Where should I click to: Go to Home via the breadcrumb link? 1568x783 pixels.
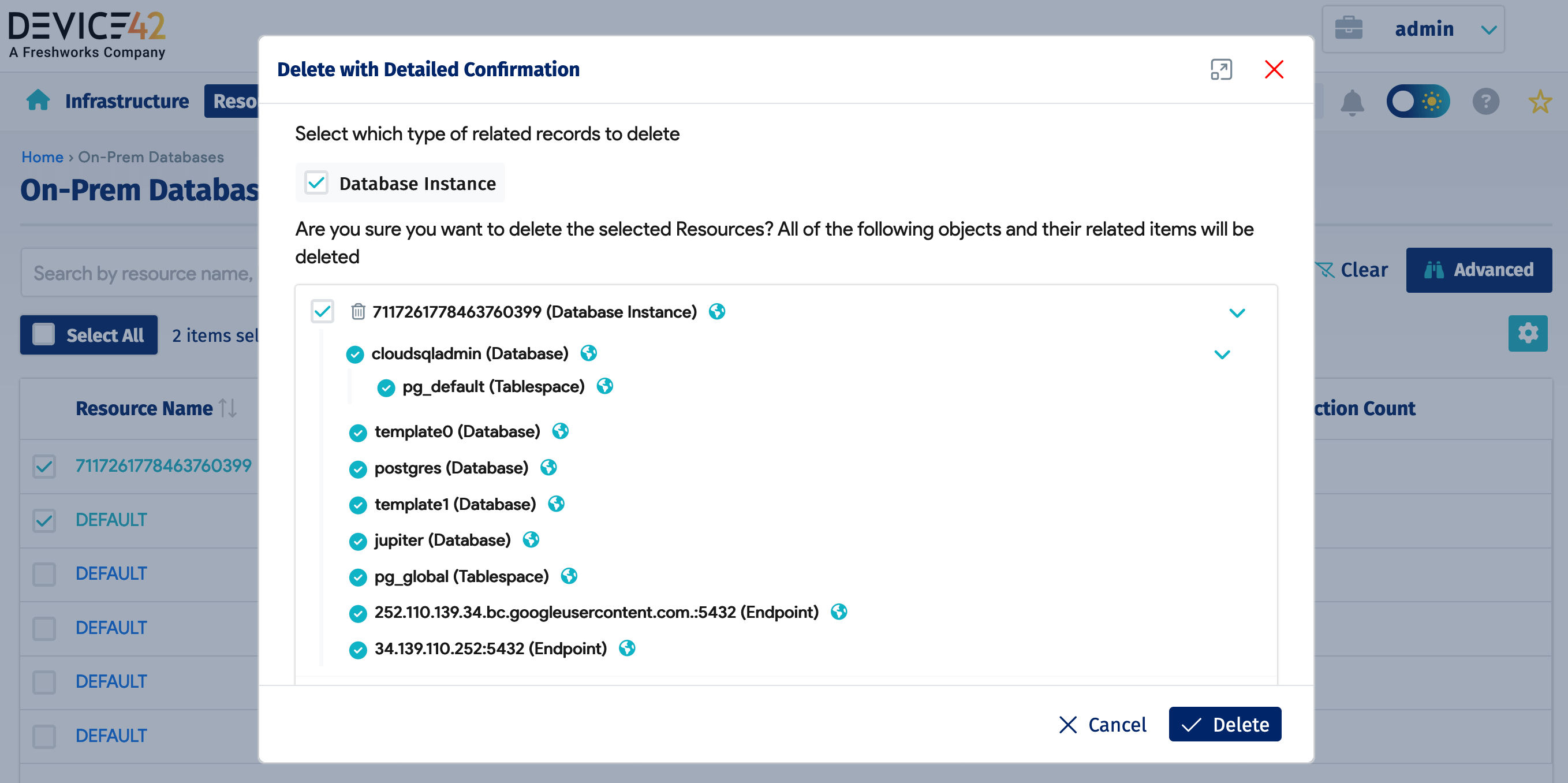click(42, 156)
